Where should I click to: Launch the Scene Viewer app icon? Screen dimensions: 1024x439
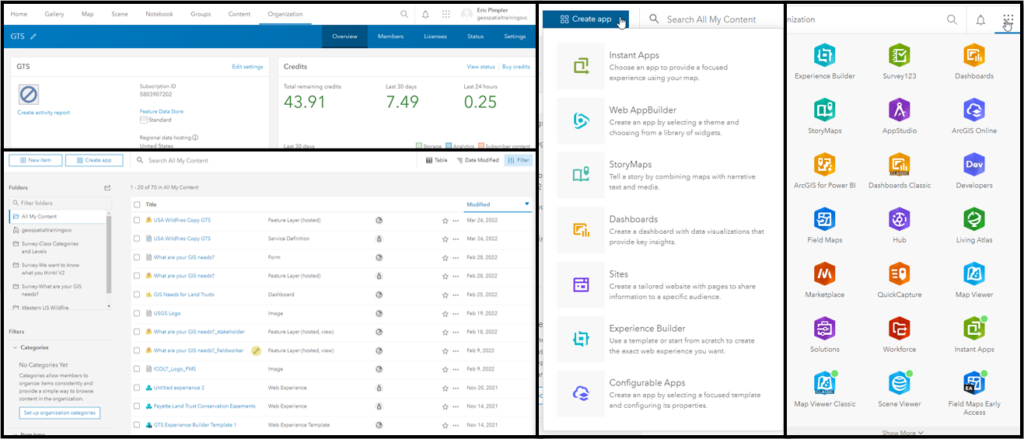[x=899, y=383]
